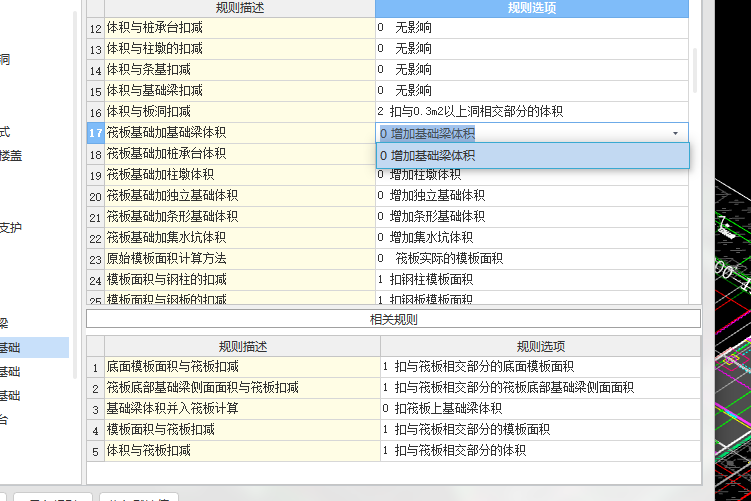The height and width of the screenshot is (501, 751).
Task: Select the '体积与桩承台扣减' rule description
Action: pyautogui.click(x=239, y=28)
